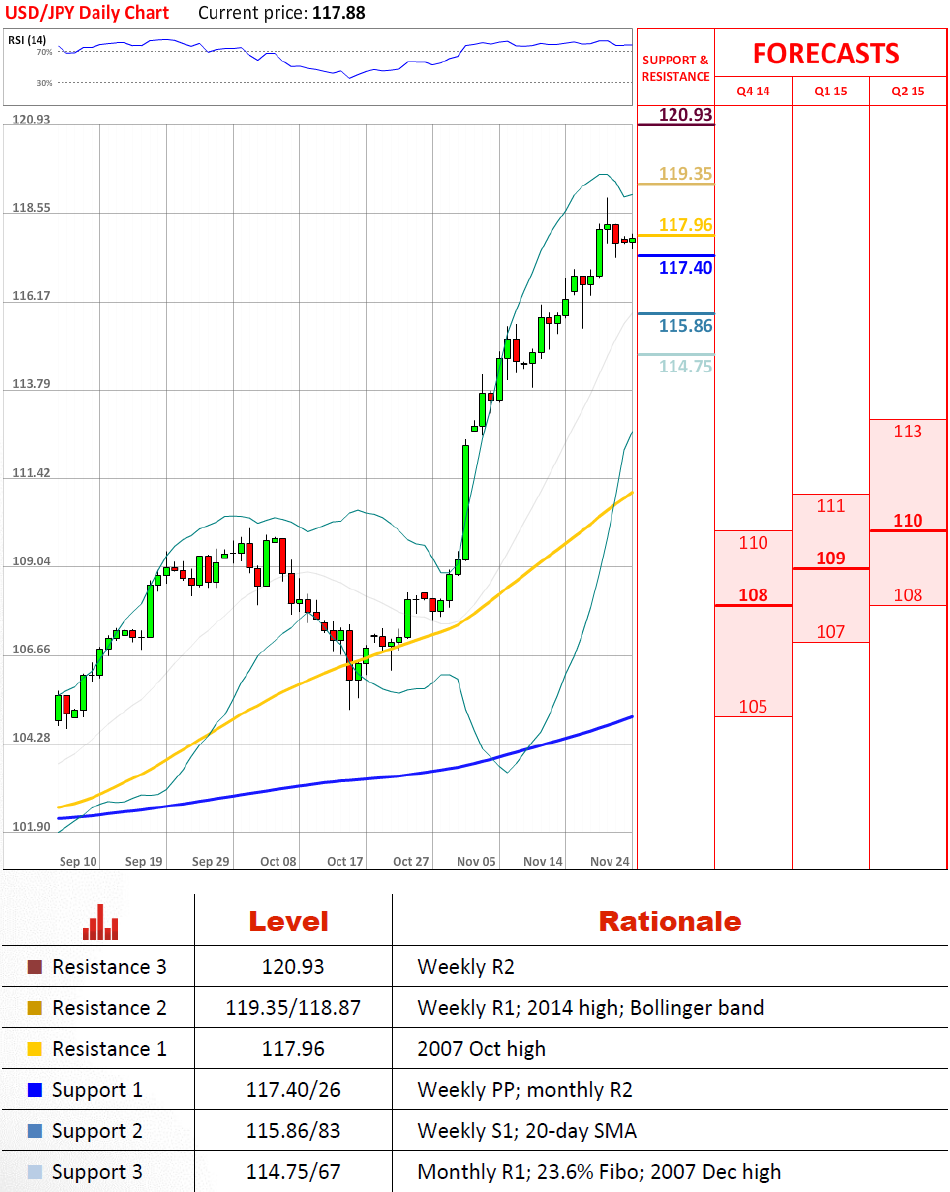Click the 120.93 level cell in the table
The width and height of the screenshot is (950, 1192).
click(x=293, y=967)
